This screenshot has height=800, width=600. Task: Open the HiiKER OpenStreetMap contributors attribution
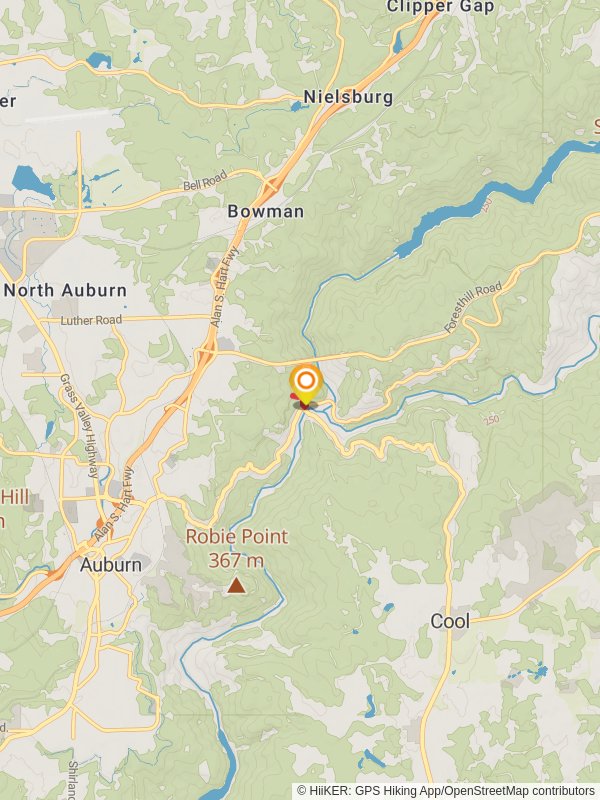pyautogui.click(x=446, y=791)
